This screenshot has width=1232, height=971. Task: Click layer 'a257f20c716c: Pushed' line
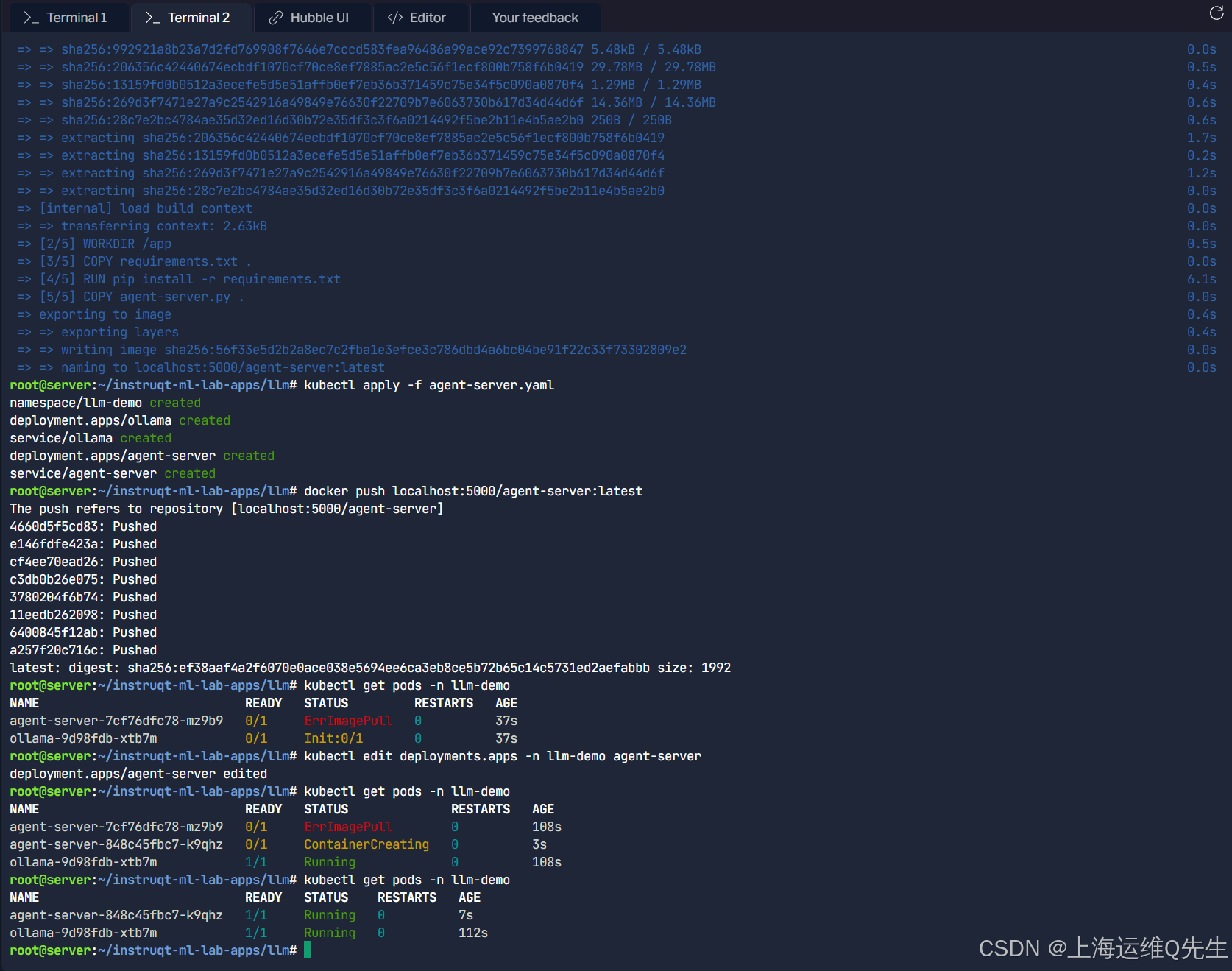[x=83, y=650]
